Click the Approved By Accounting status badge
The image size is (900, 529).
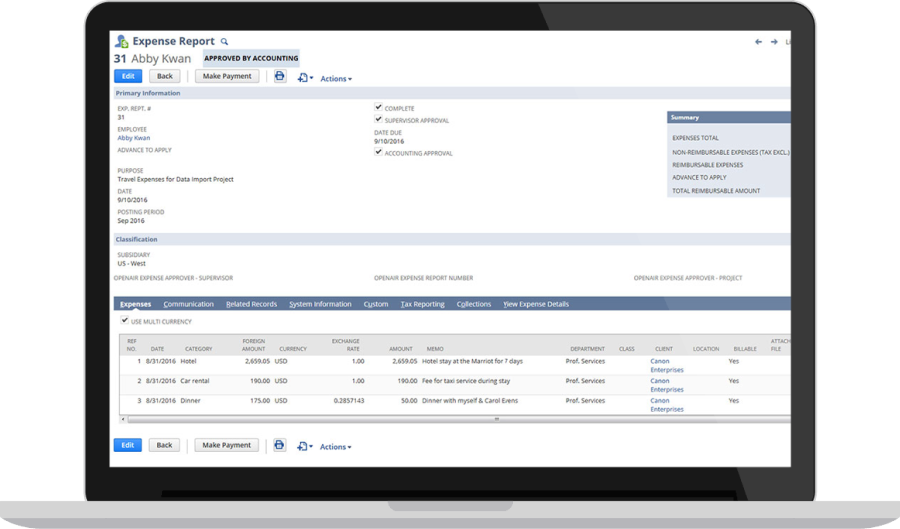(251, 58)
